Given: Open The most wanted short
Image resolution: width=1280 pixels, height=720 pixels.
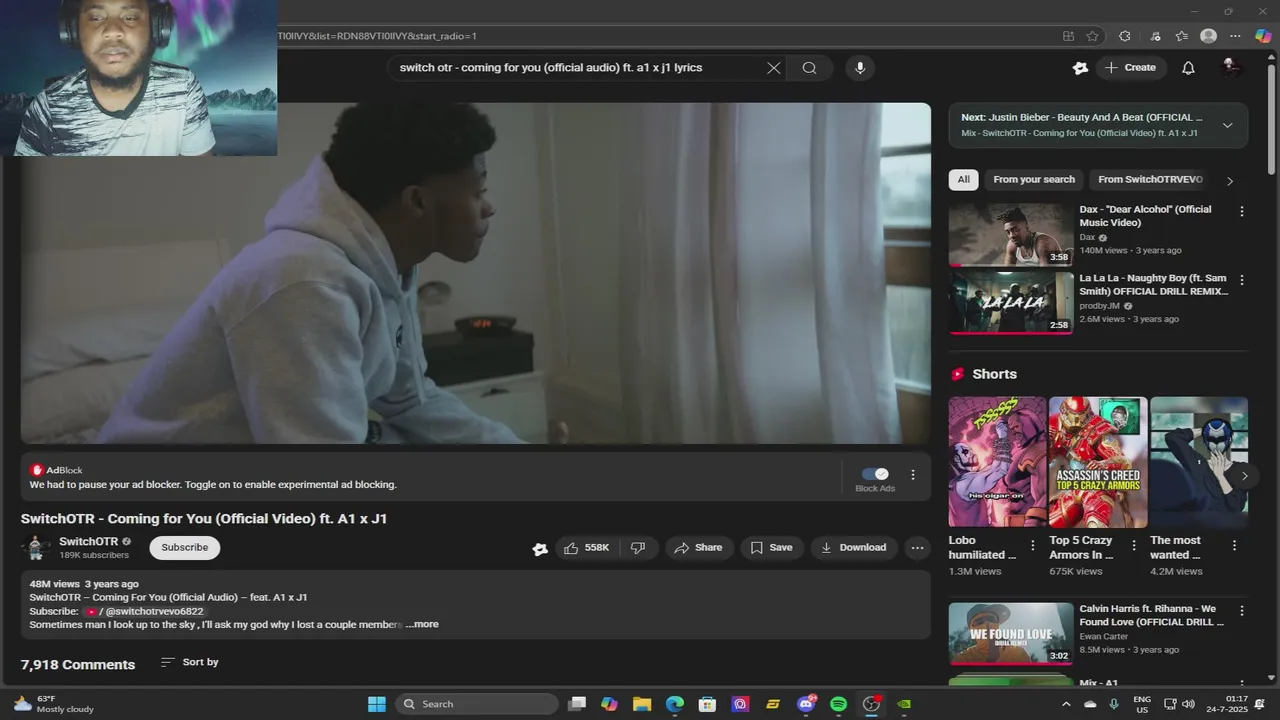Looking at the screenshot, I should click(1199, 462).
